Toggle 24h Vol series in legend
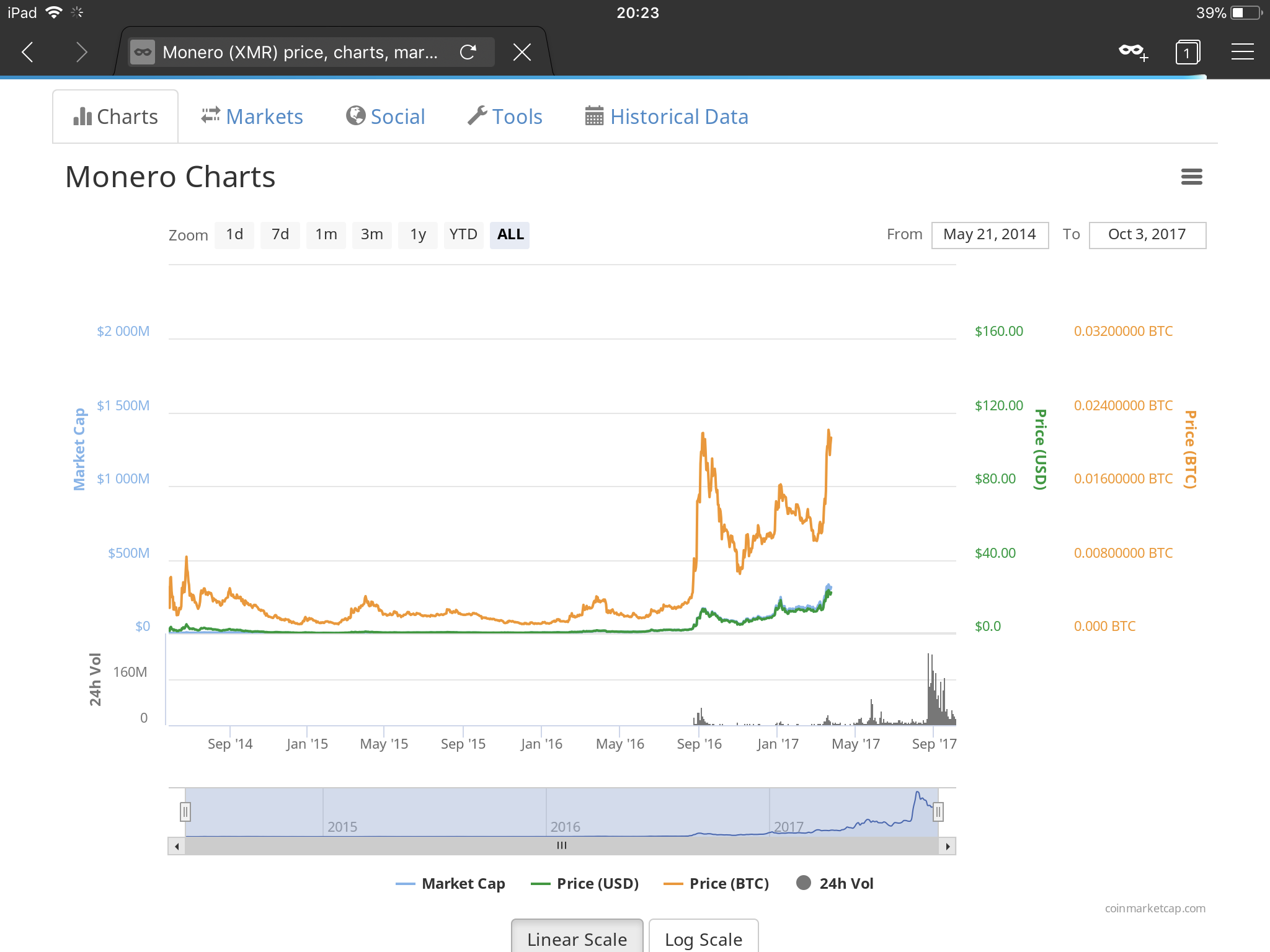Image resolution: width=1270 pixels, height=952 pixels. tap(835, 884)
